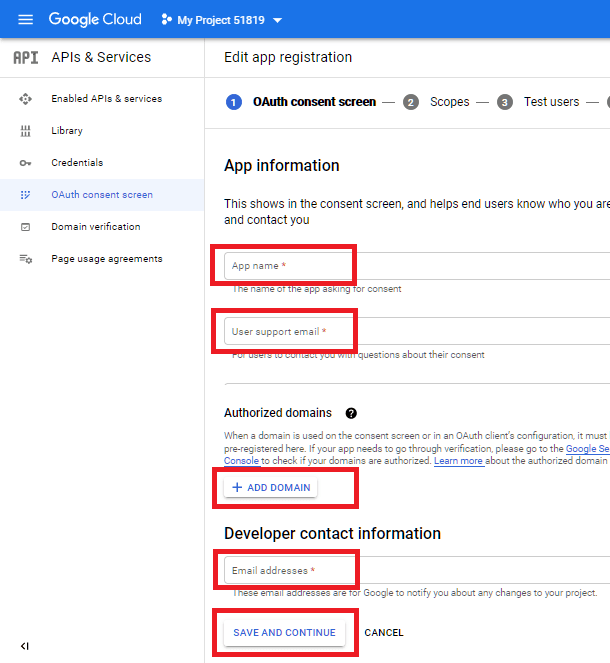Image resolution: width=610 pixels, height=663 pixels.
Task: Click the Credentials key icon
Action: [x=25, y=163]
